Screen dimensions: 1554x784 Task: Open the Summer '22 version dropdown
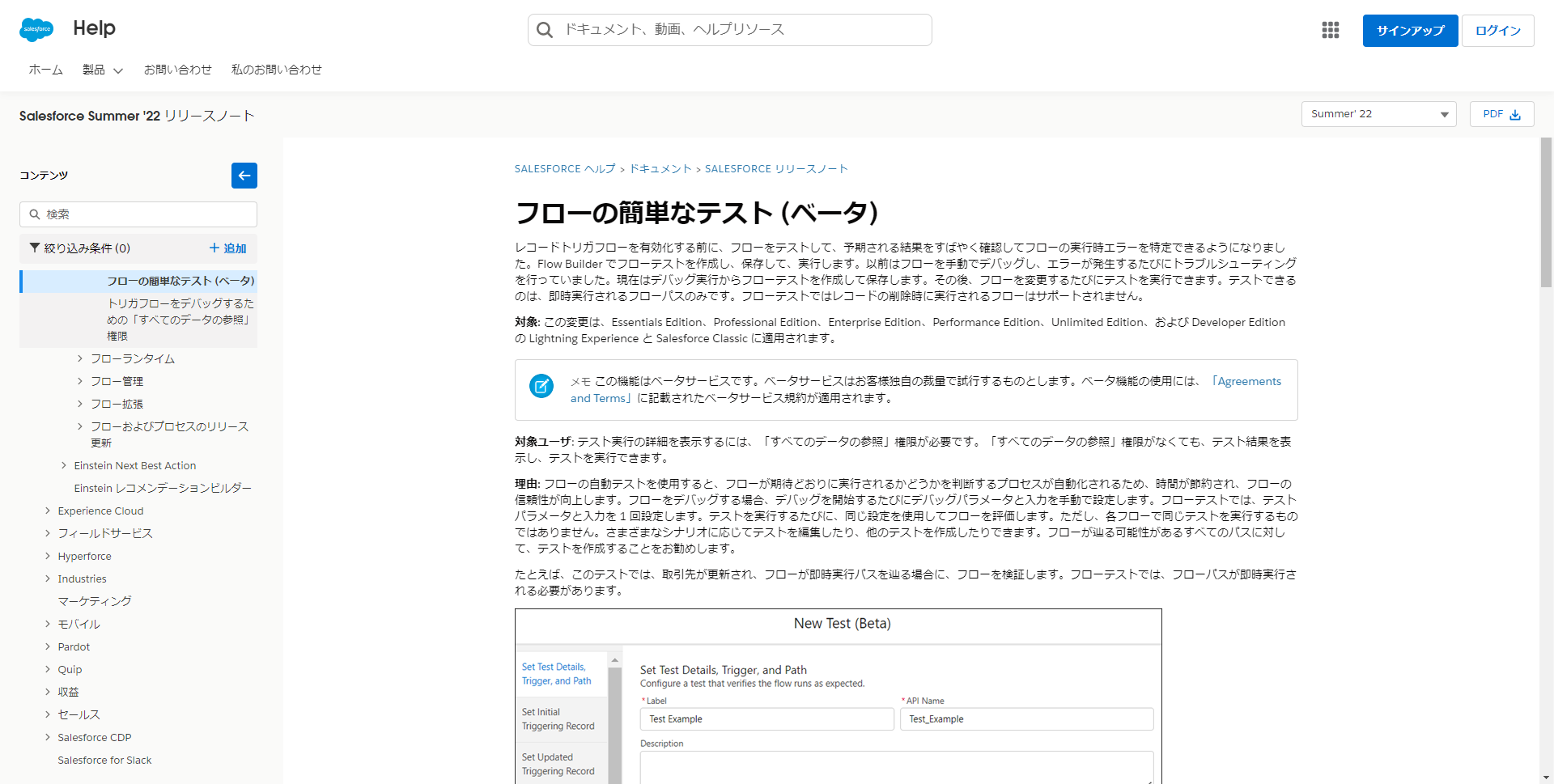tap(1378, 114)
